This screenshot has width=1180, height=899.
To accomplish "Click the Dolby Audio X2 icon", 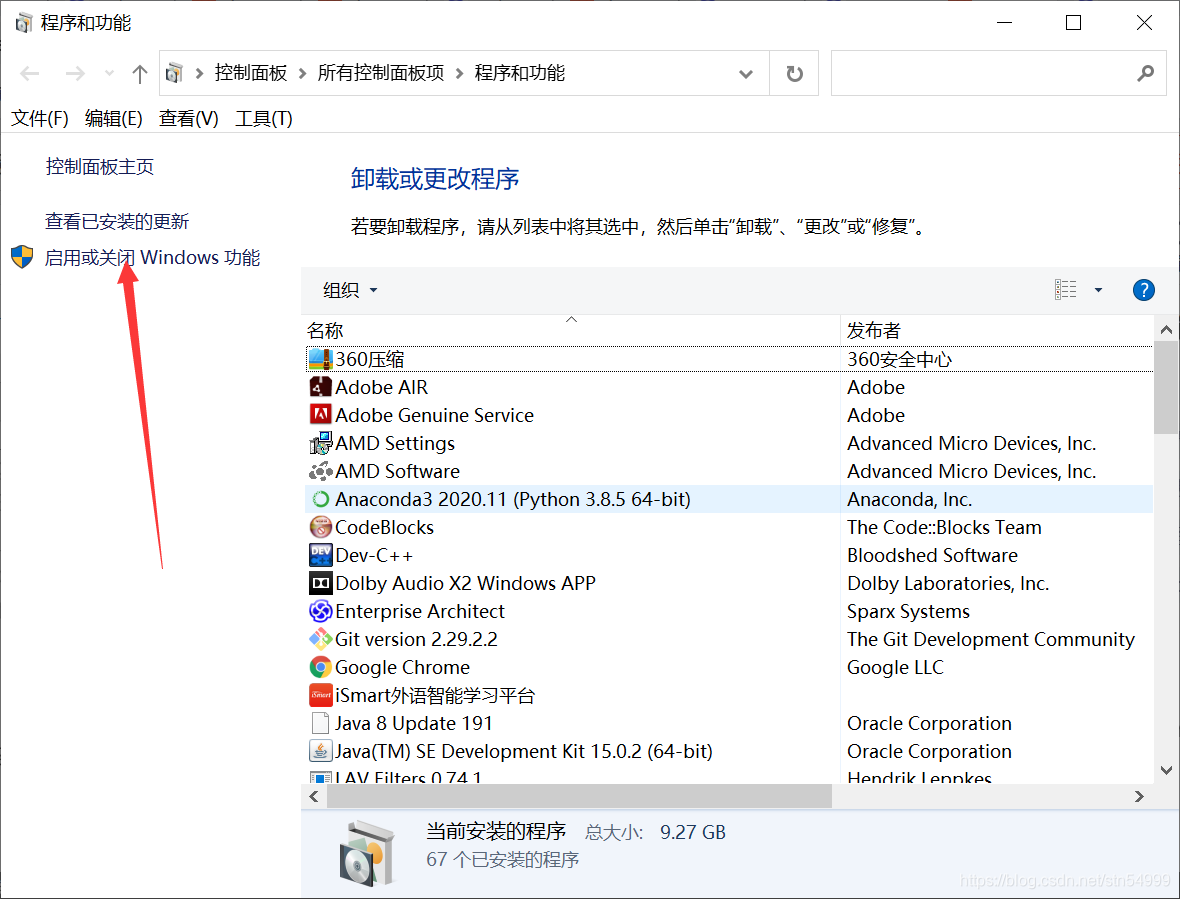I will [x=321, y=583].
